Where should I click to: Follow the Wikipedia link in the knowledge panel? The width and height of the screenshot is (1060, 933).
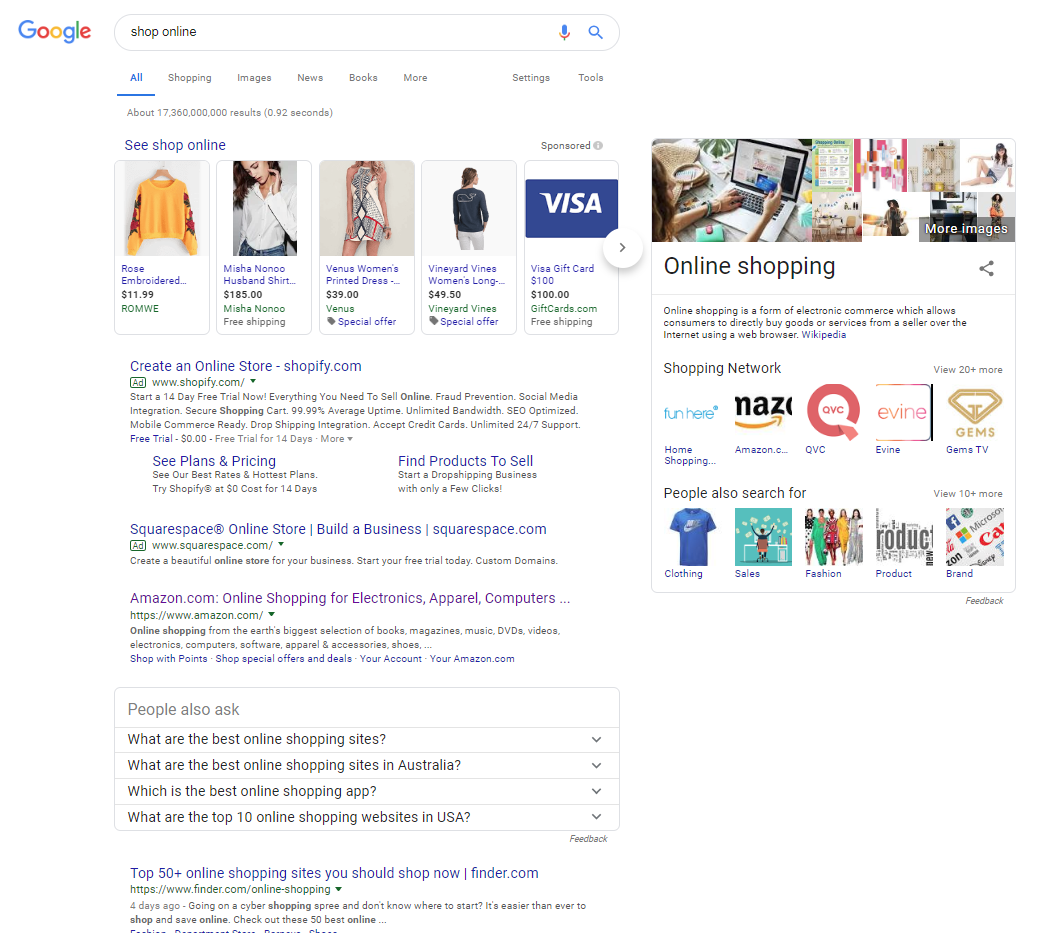tap(823, 335)
